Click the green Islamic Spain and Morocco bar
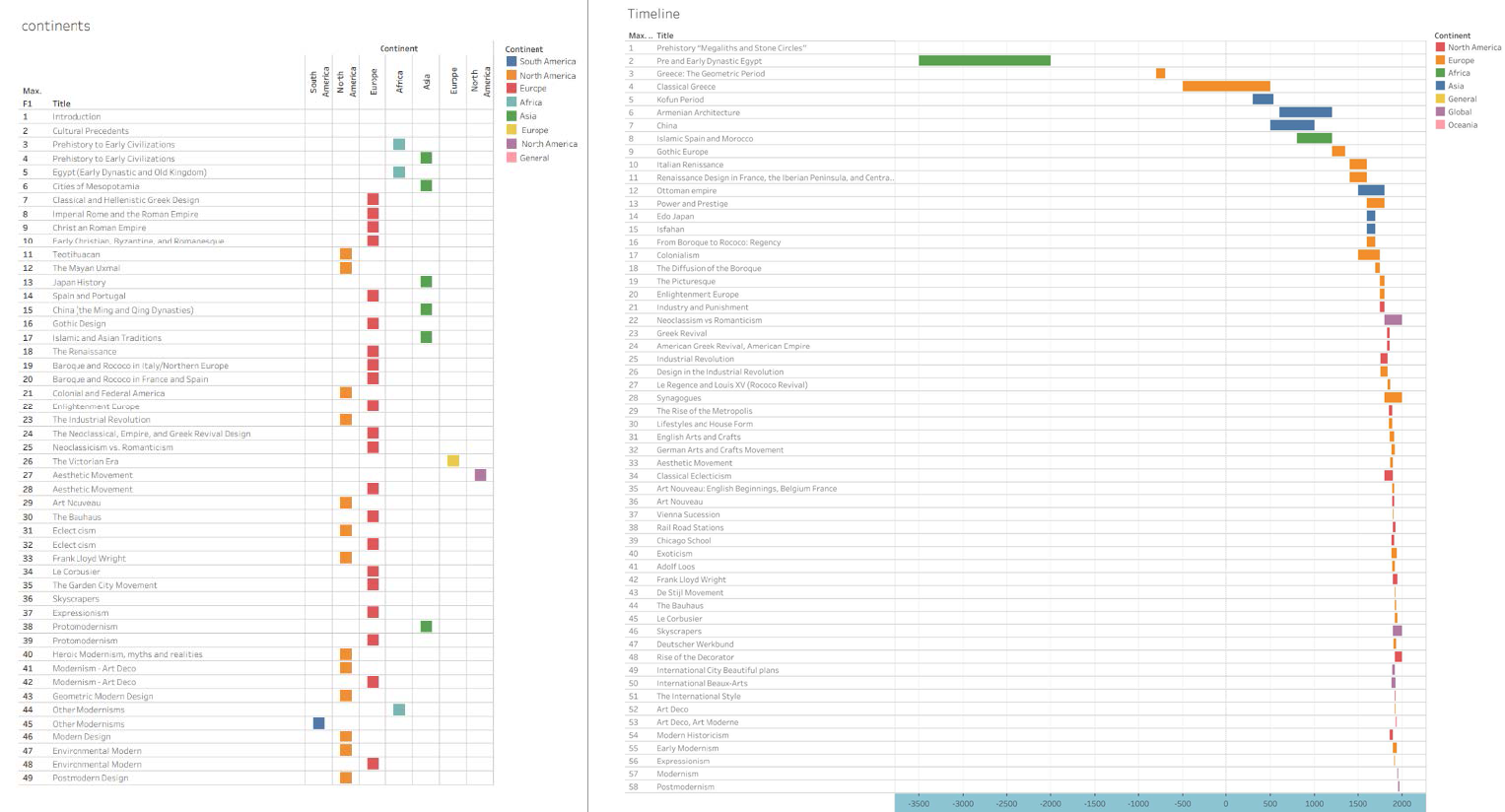 coord(1314,139)
